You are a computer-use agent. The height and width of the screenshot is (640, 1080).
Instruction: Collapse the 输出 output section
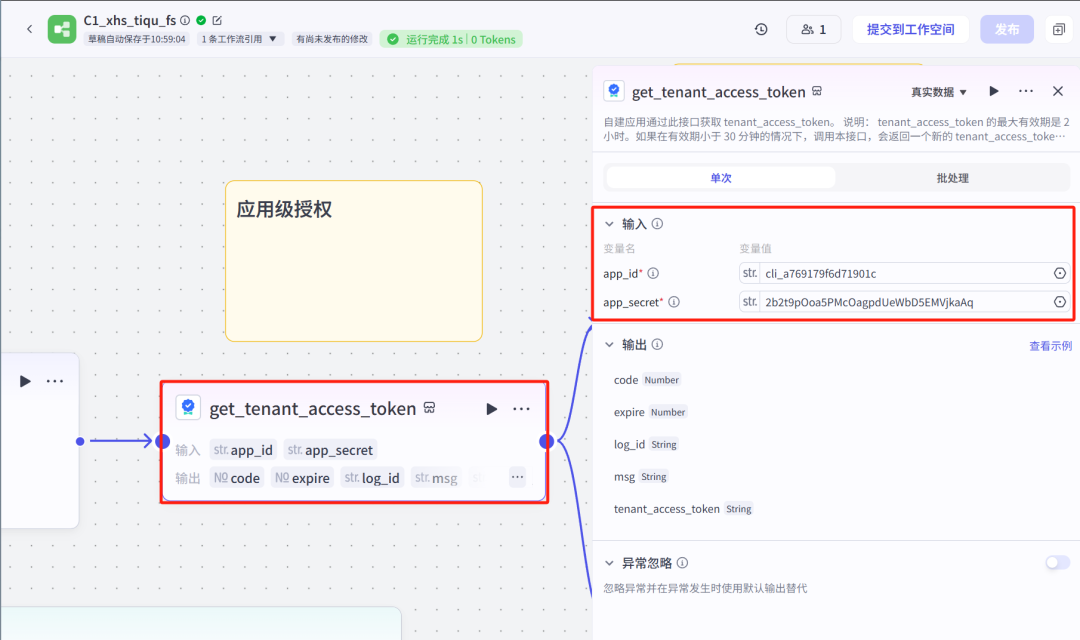(x=611, y=343)
